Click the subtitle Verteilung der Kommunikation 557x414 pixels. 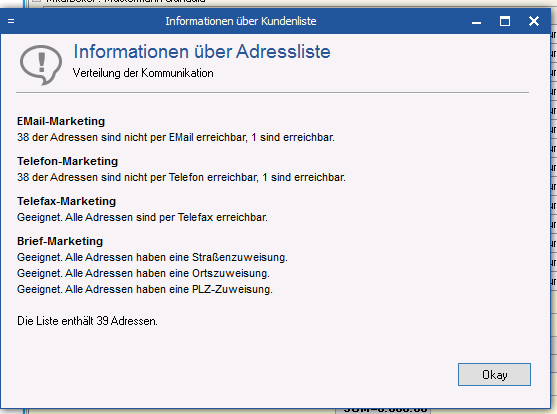click(143, 73)
